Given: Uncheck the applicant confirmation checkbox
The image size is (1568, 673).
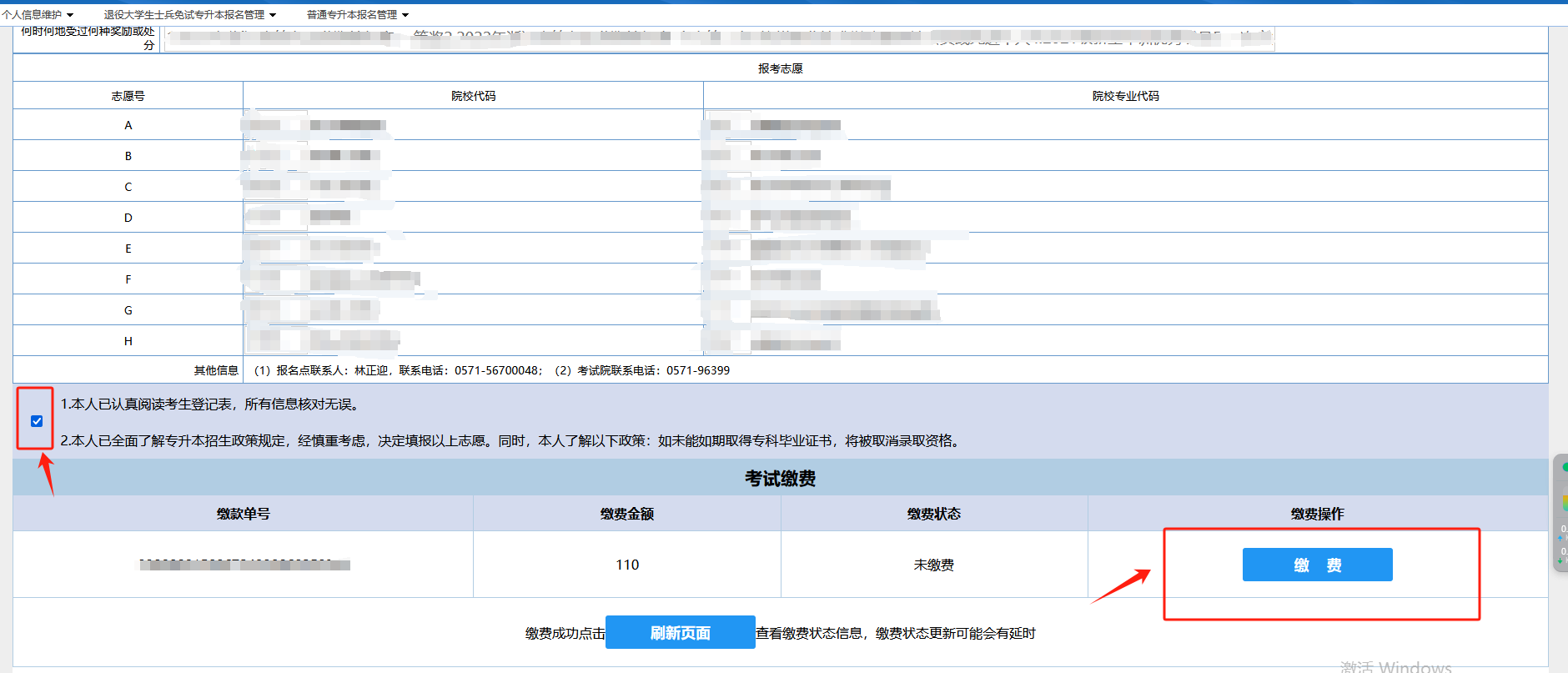Looking at the screenshot, I should coord(37,421).
